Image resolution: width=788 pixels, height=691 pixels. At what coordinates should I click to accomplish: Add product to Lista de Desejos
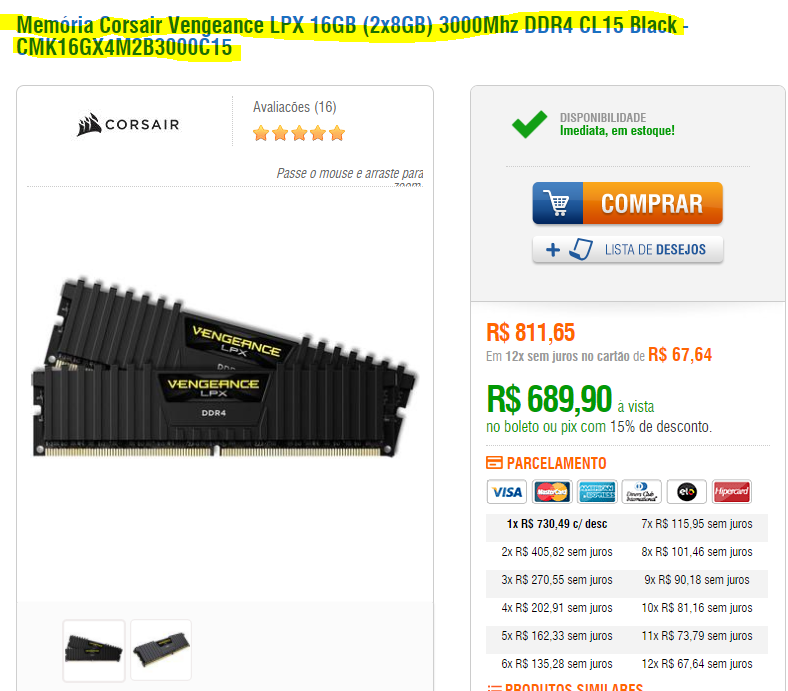point(628,249)
